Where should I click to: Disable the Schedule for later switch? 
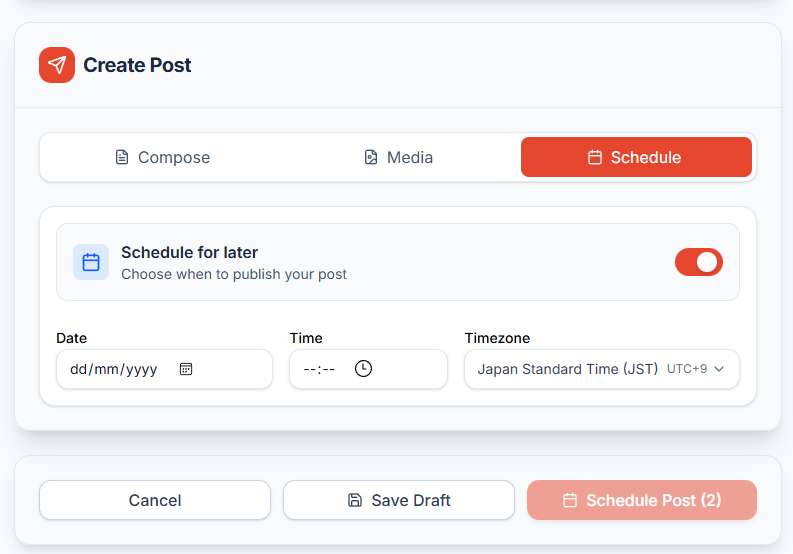coord(698,262)
